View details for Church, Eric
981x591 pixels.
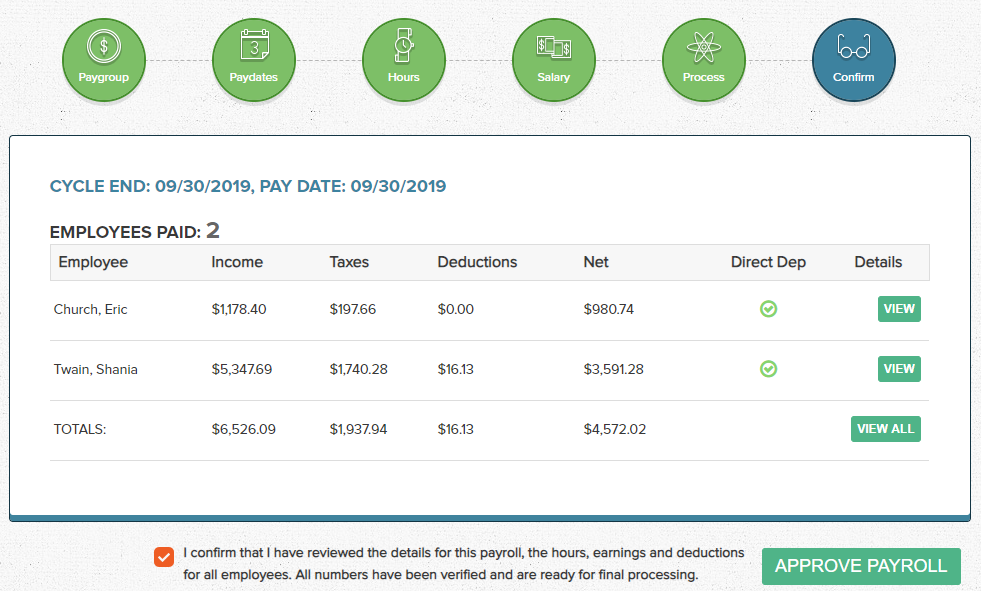(899, 309)
